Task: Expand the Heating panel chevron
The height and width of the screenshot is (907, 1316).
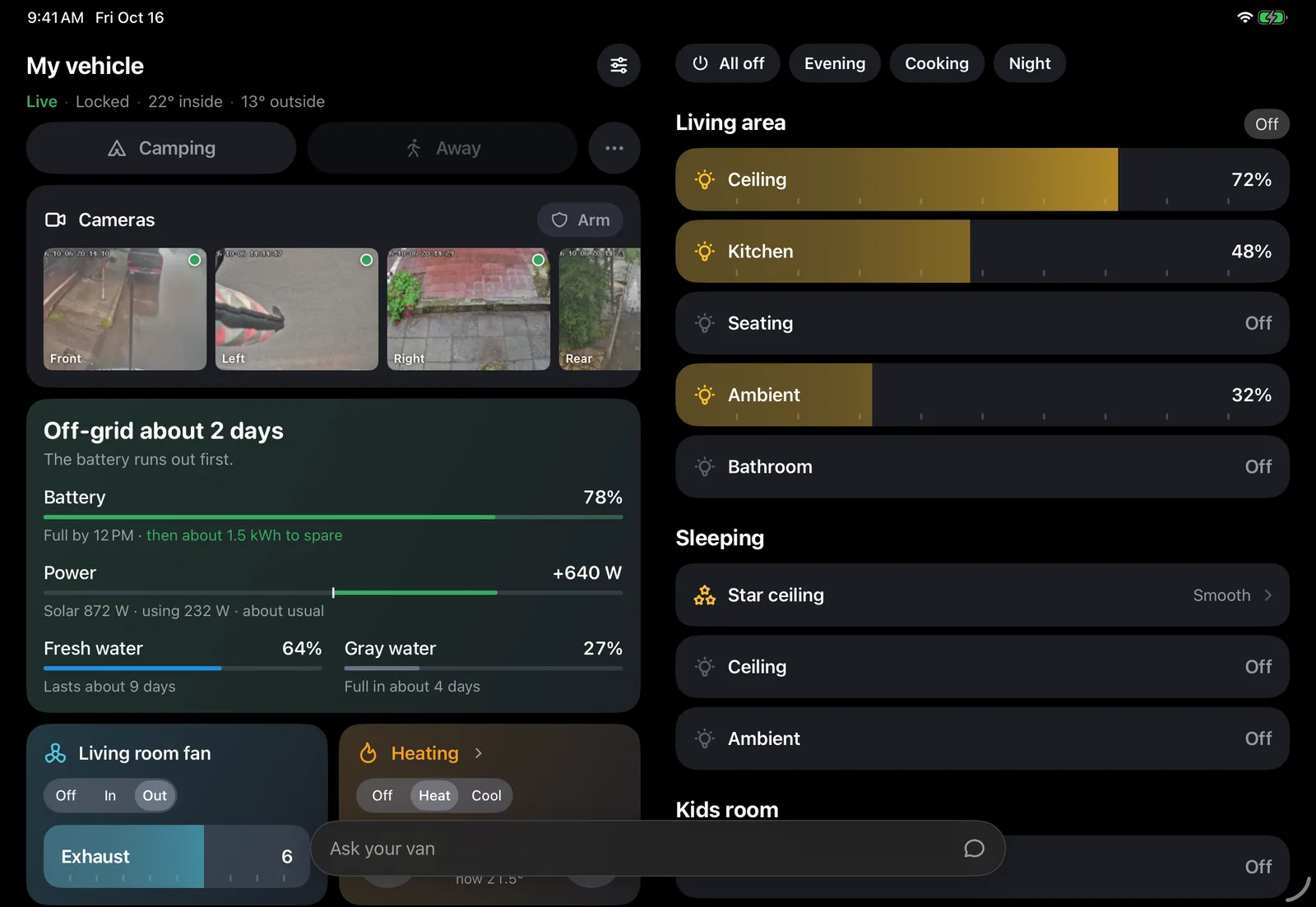Action: tap(479, 753)
